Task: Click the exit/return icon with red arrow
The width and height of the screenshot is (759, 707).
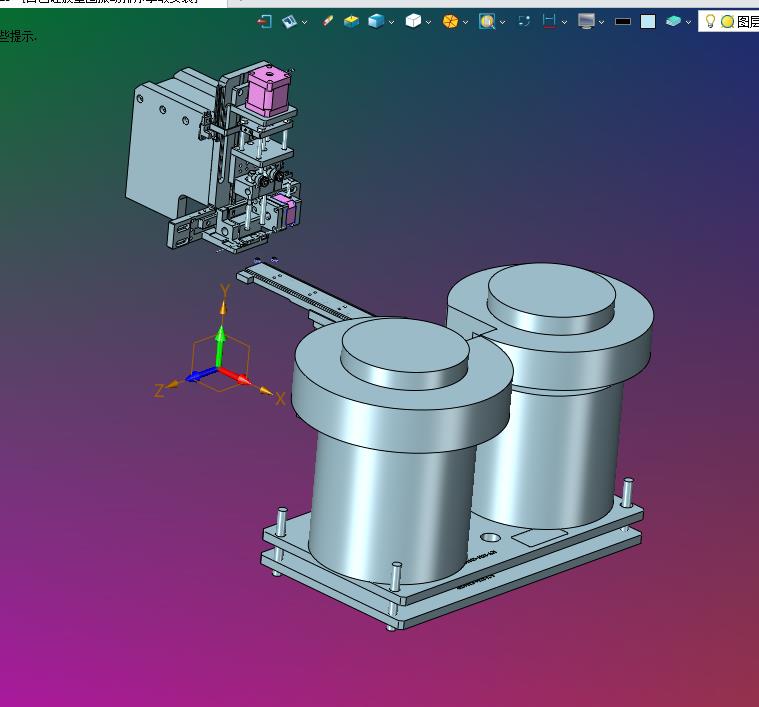Action: 265,22
